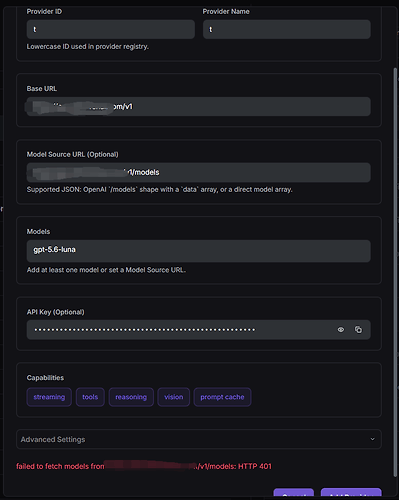Focus the Provider ID input field
This screenshot has height=500, width=399.
[111, 29]
